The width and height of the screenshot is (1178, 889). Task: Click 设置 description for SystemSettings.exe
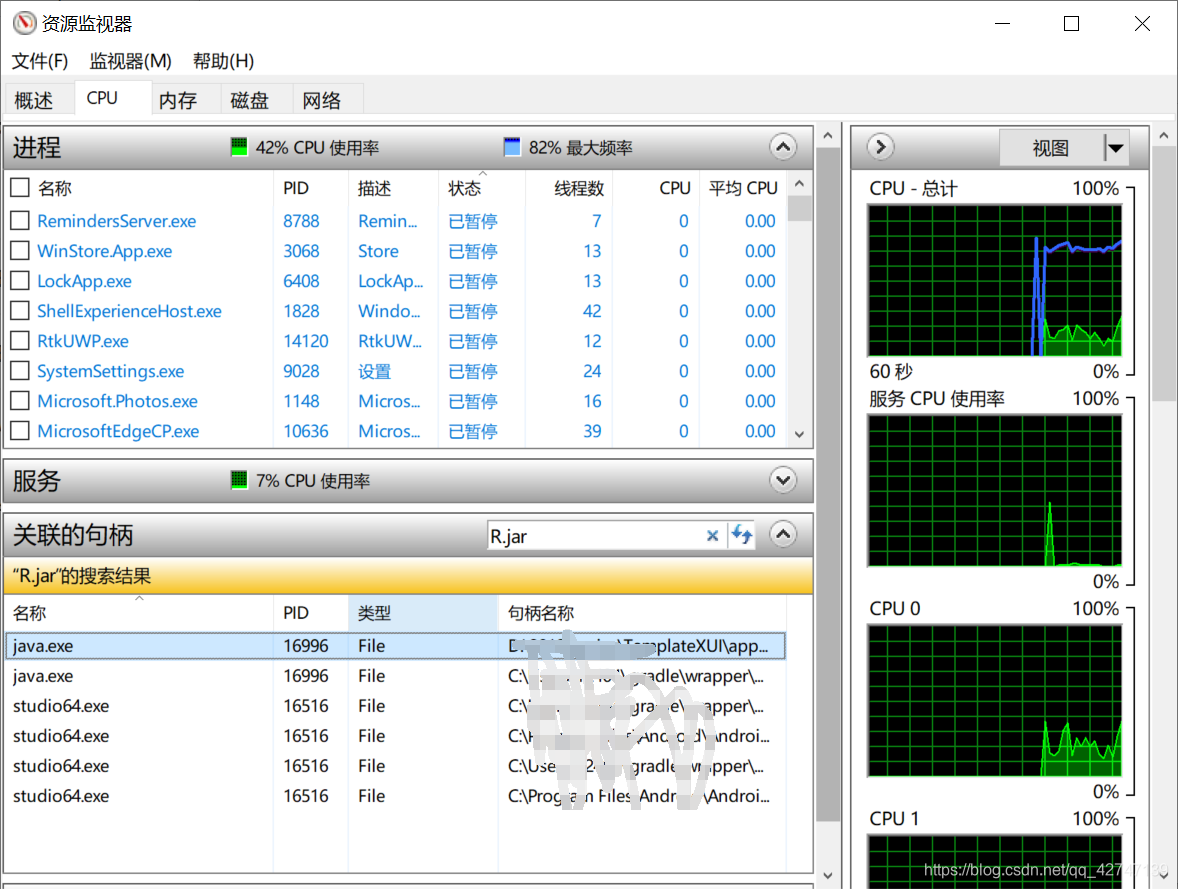(x=374, y=371)
